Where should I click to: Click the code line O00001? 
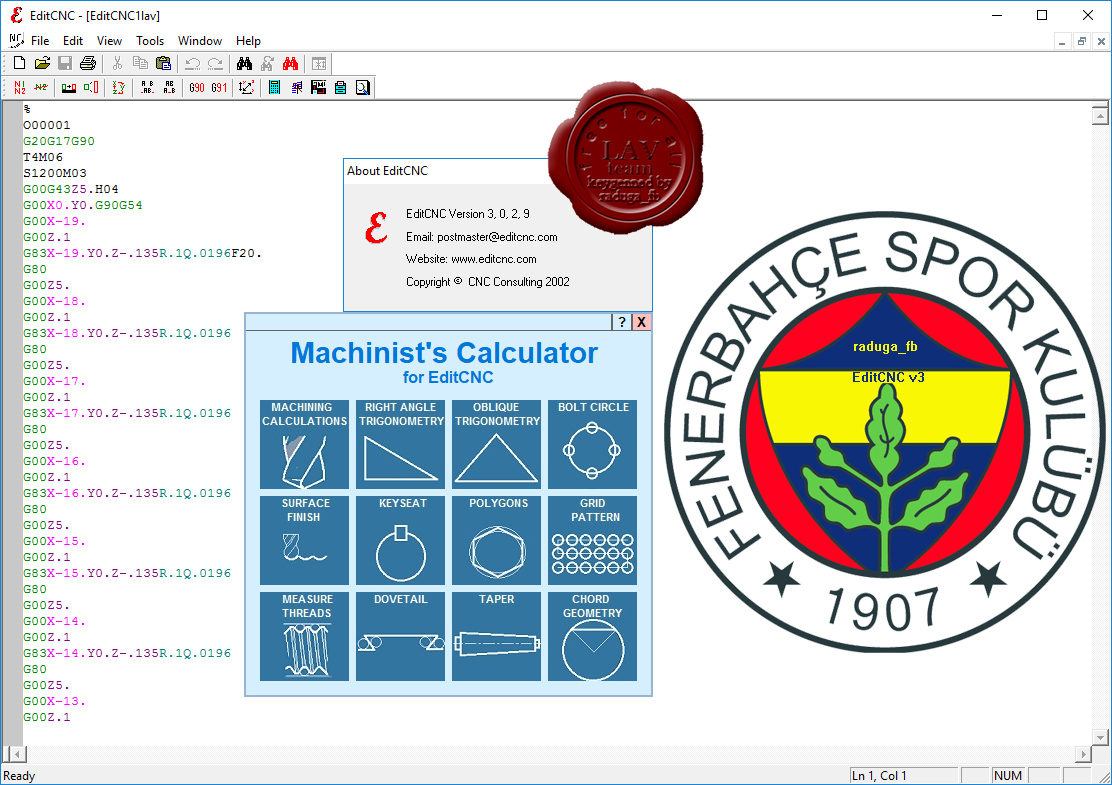[x=46, y=125]
